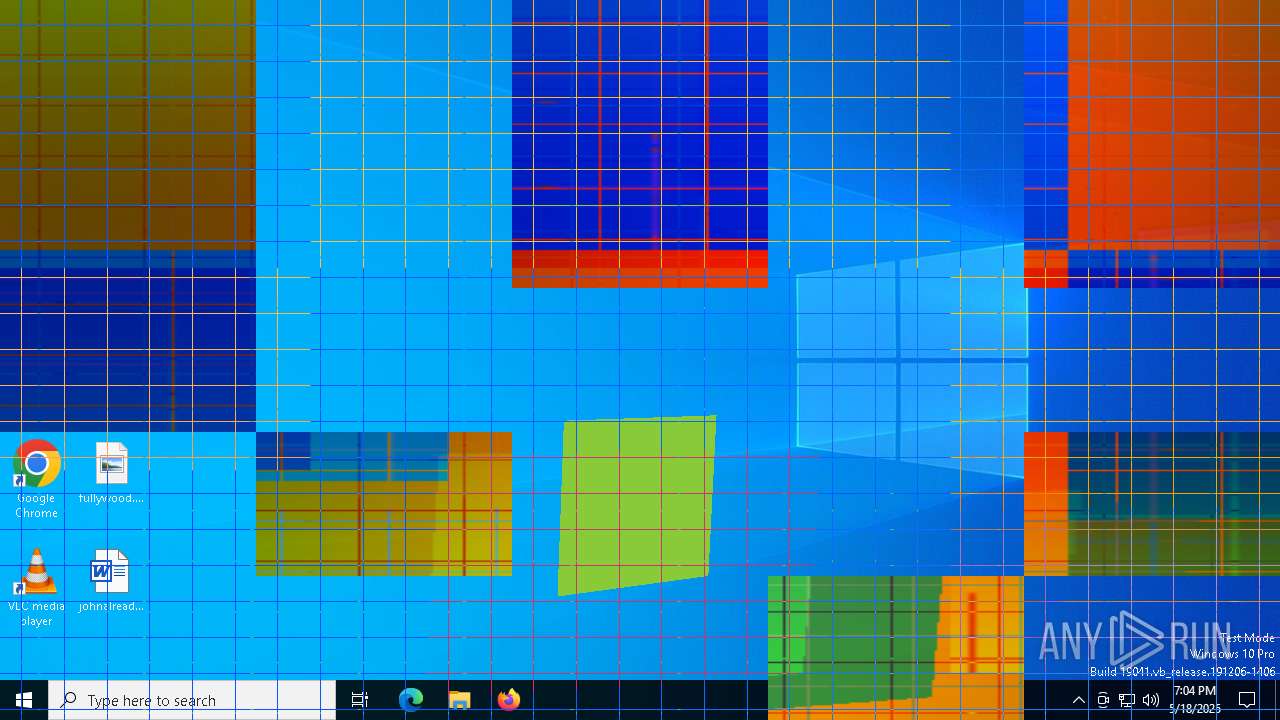Open the Action Center notifications icon
This screenshot has width=1280, height=720.
click(1247, 700)
